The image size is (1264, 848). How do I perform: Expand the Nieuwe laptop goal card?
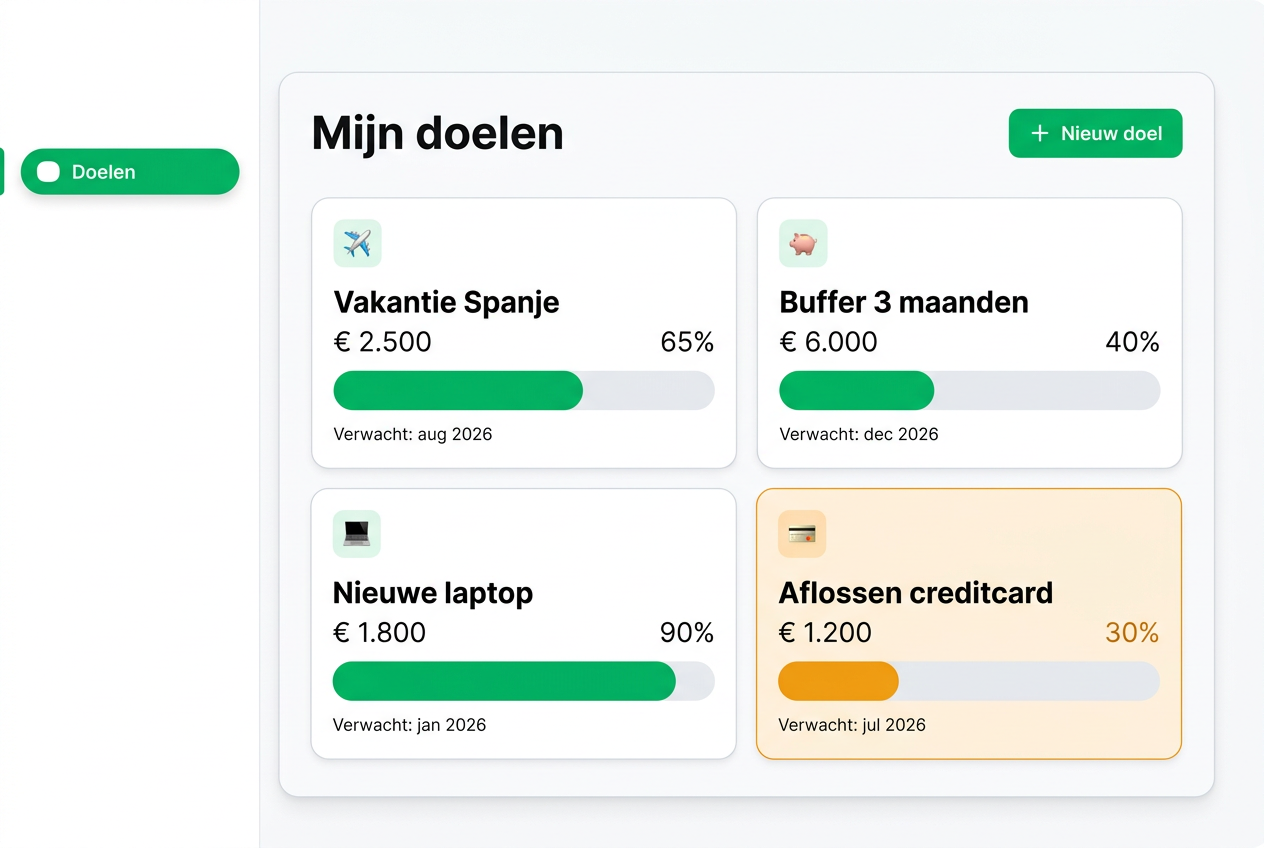point(524,623)
